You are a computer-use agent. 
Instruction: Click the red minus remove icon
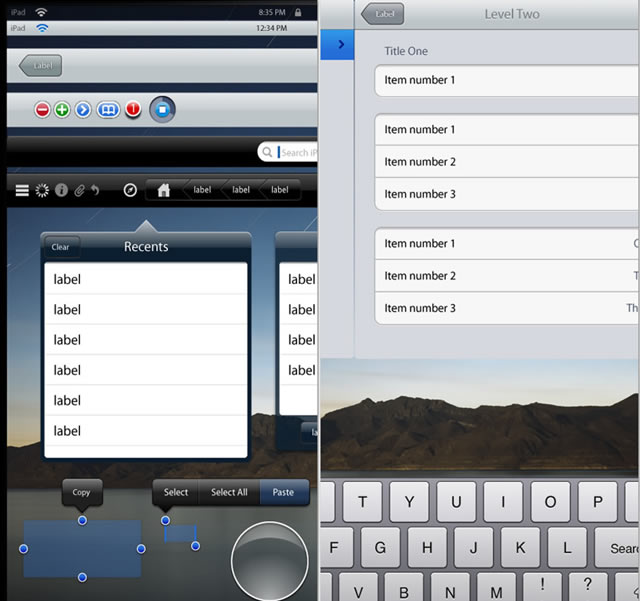pyautogui.click(x=42, y=110)
